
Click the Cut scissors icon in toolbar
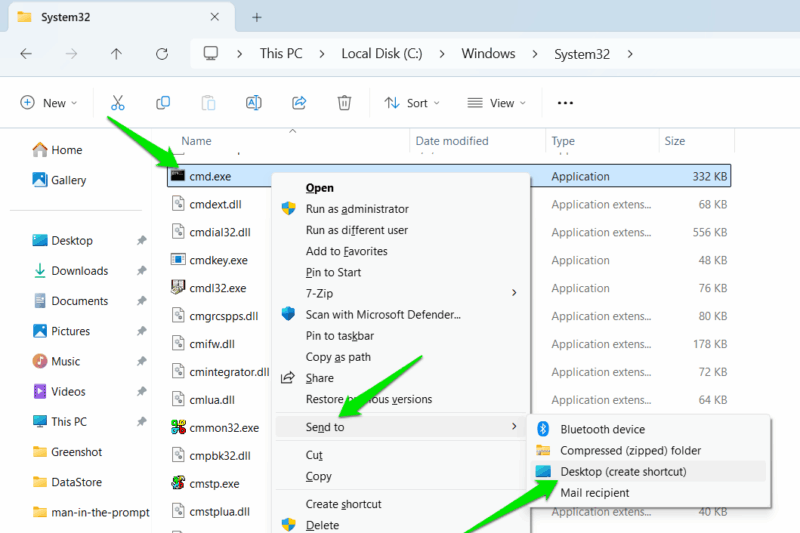pos(118,103)
